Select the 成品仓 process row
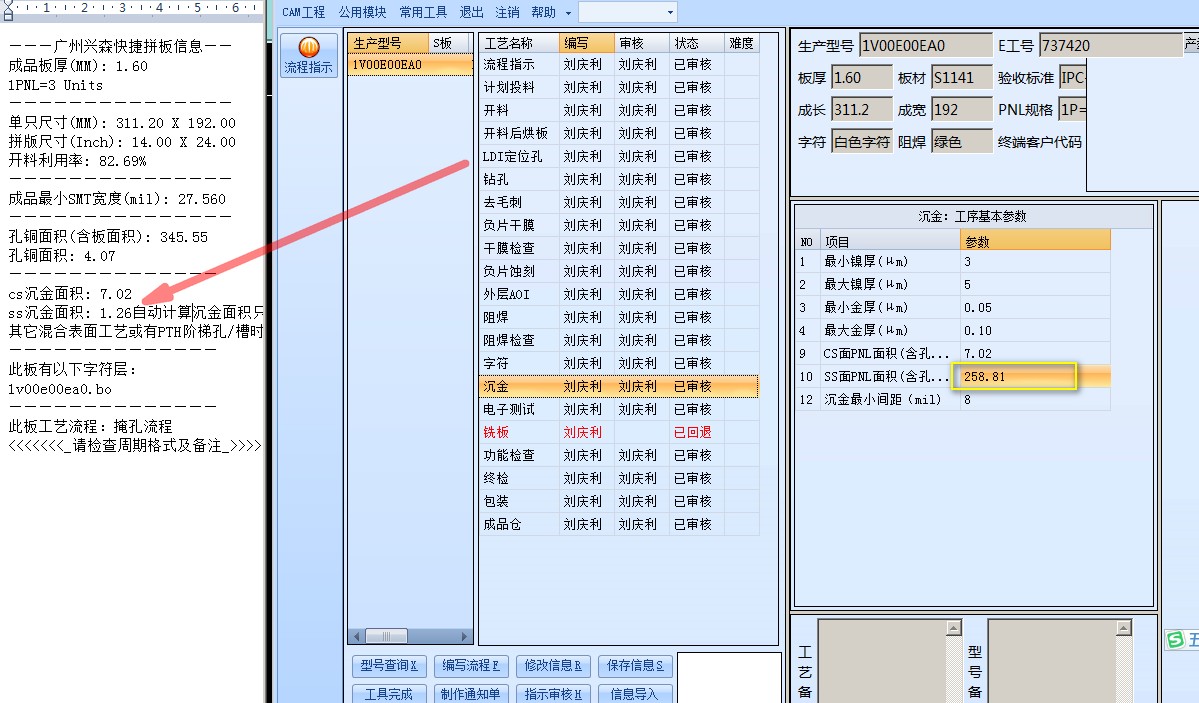This screenshot has width=1199, height=703. [619, 524]
